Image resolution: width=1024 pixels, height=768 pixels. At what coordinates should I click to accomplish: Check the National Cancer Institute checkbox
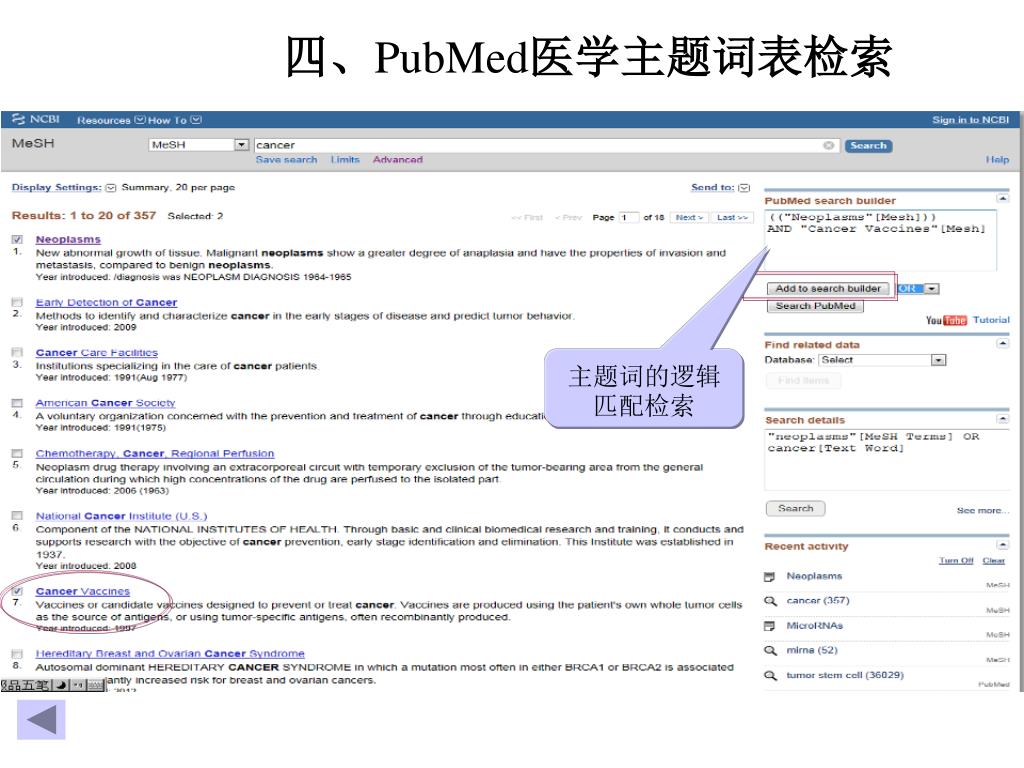17,515
